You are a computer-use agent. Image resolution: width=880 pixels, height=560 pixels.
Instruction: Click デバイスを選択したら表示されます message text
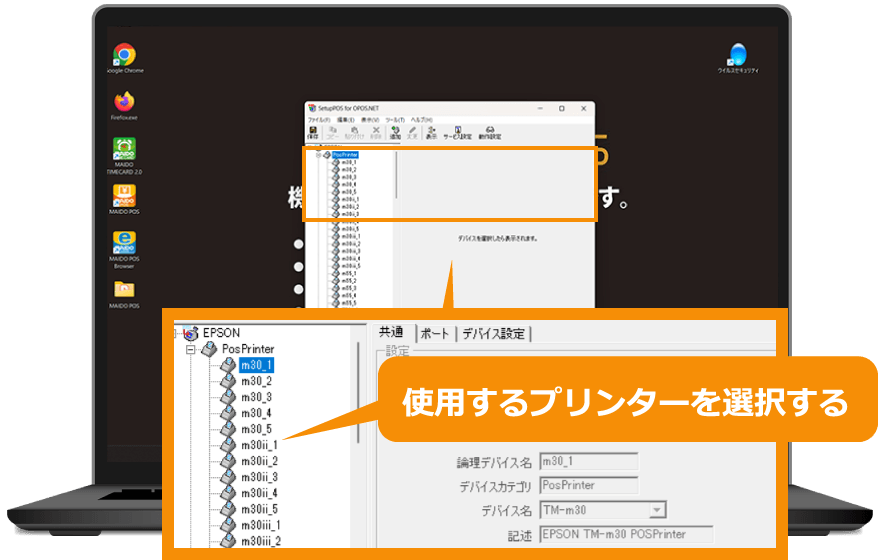(x=498, y=238)
